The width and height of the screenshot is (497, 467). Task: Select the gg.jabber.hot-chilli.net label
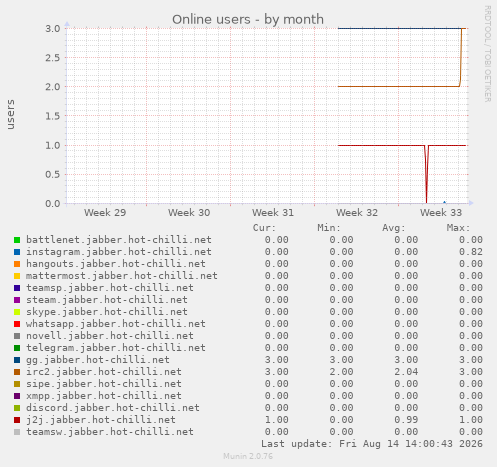(98, 360)
